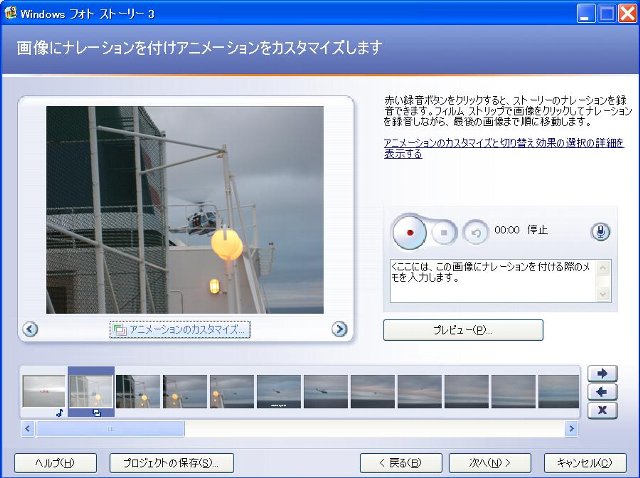640x478 pixels.
Task: Select the third filmstrip thumbnail
Action: pos(138,391)
